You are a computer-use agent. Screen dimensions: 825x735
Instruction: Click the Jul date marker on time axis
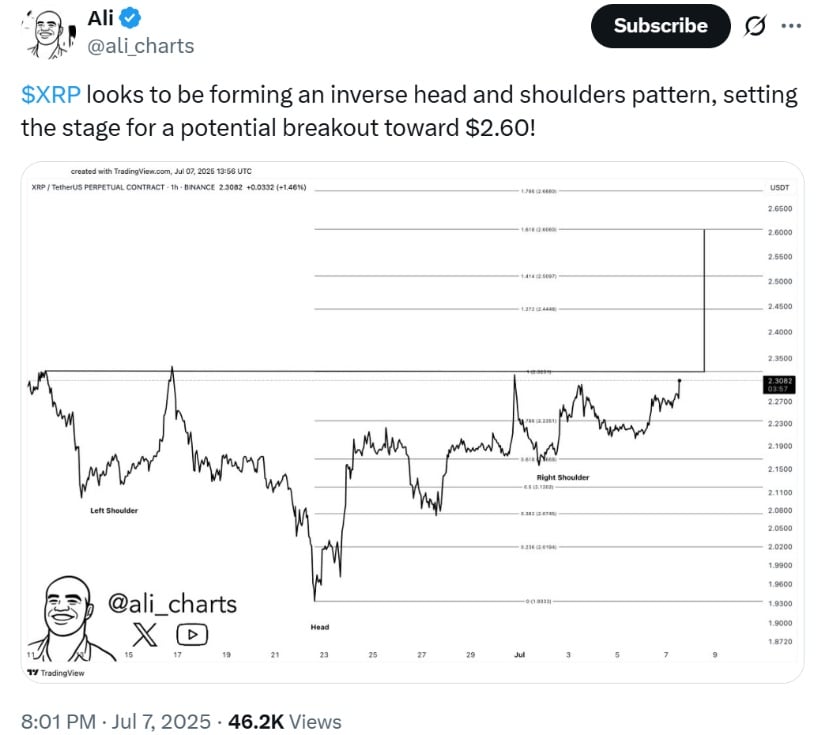[519, 655]
